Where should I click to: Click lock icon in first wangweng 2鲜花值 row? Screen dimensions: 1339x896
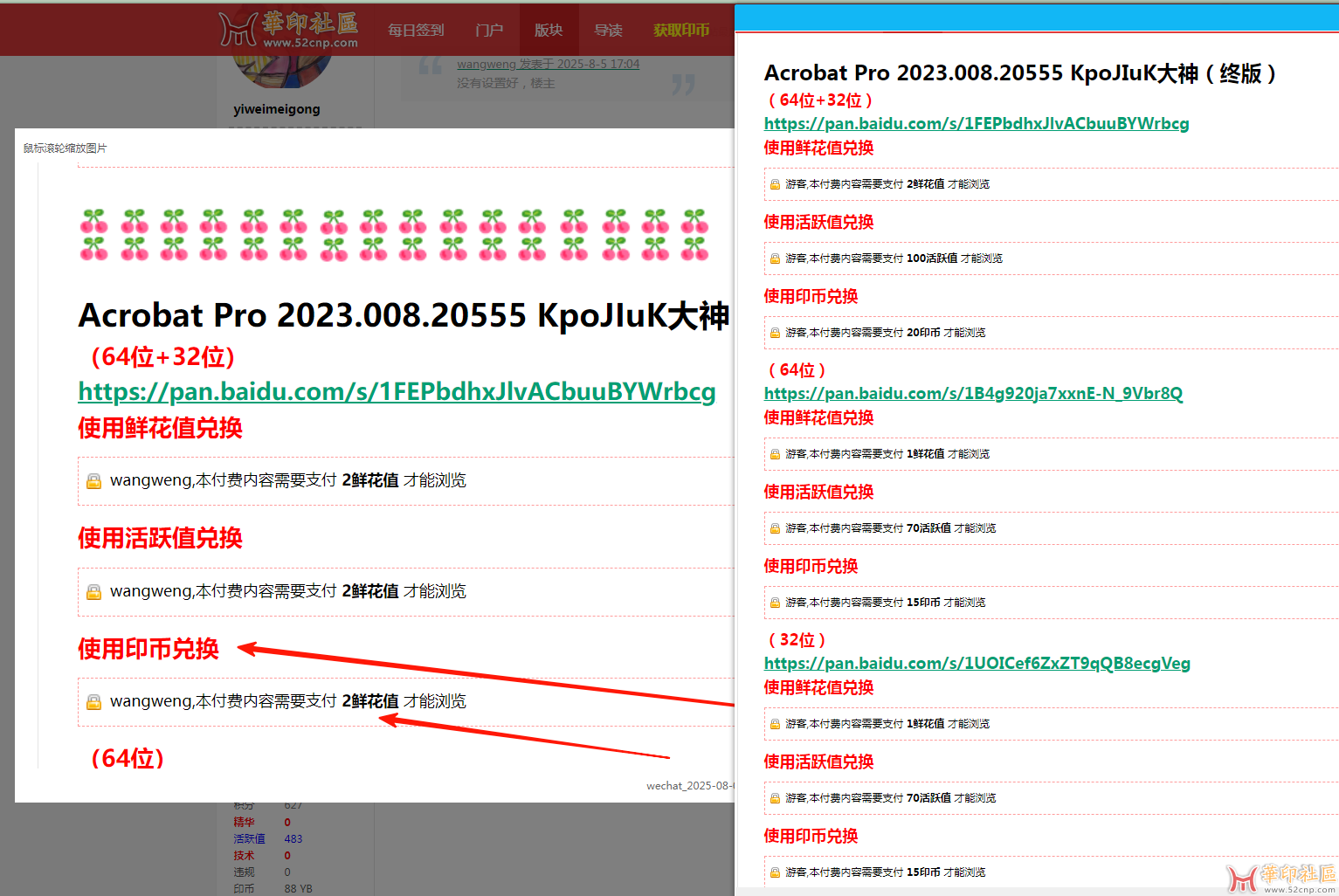(x=94, y=481)
